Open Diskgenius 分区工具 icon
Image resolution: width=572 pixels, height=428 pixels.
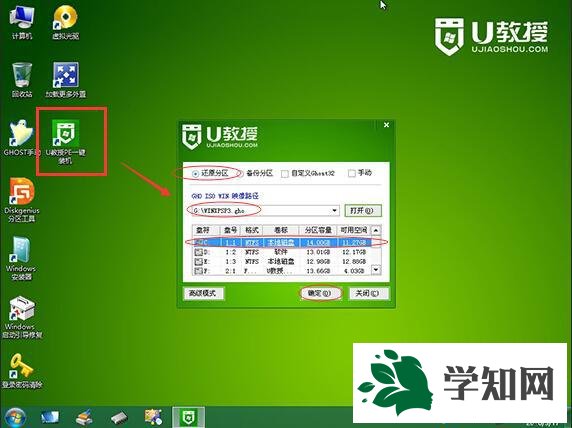[22, 200]
